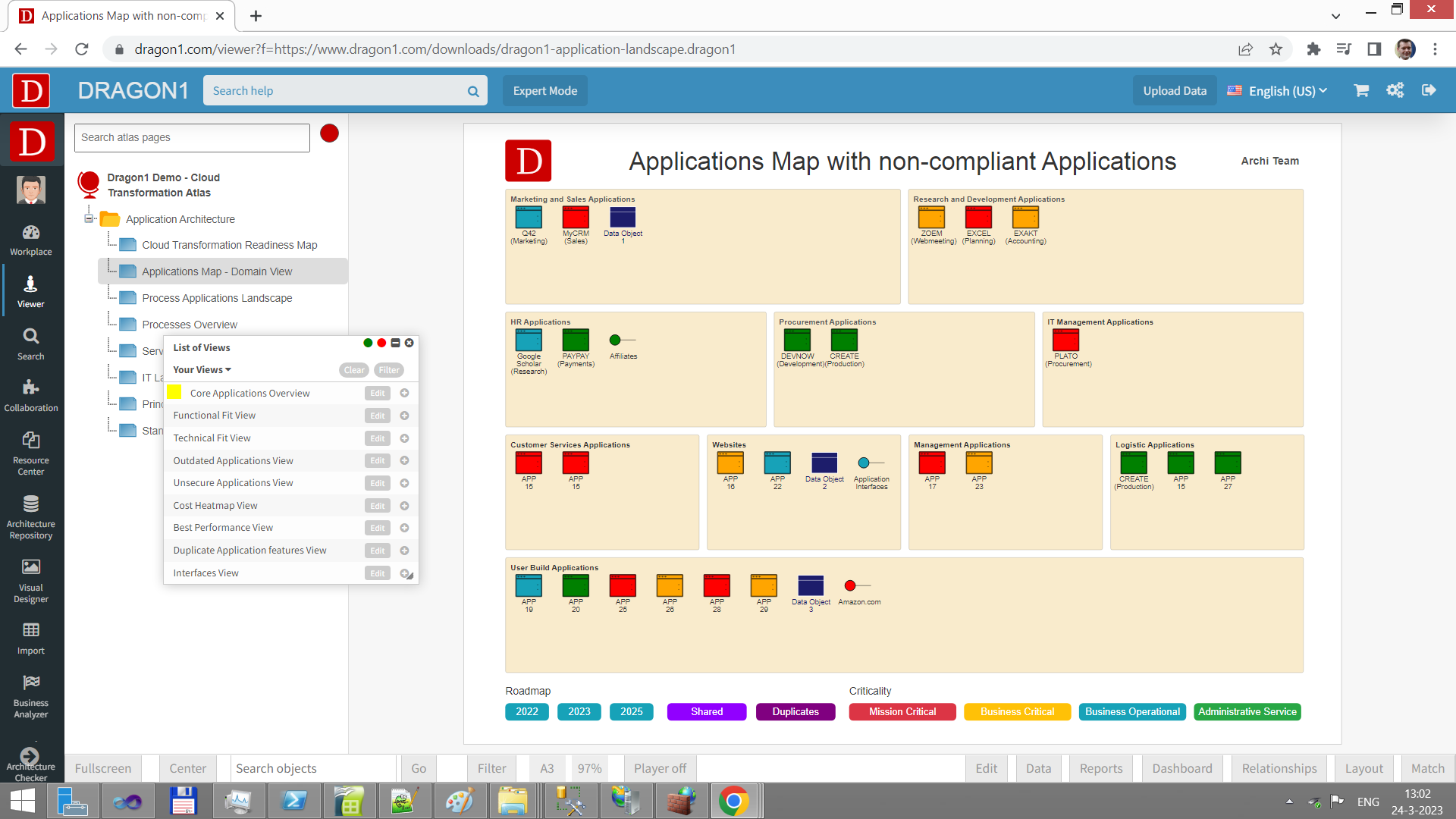Viewport: 1456px width, 819px height.
Task: Expand the Your Views dropdown
Action: 202,369
